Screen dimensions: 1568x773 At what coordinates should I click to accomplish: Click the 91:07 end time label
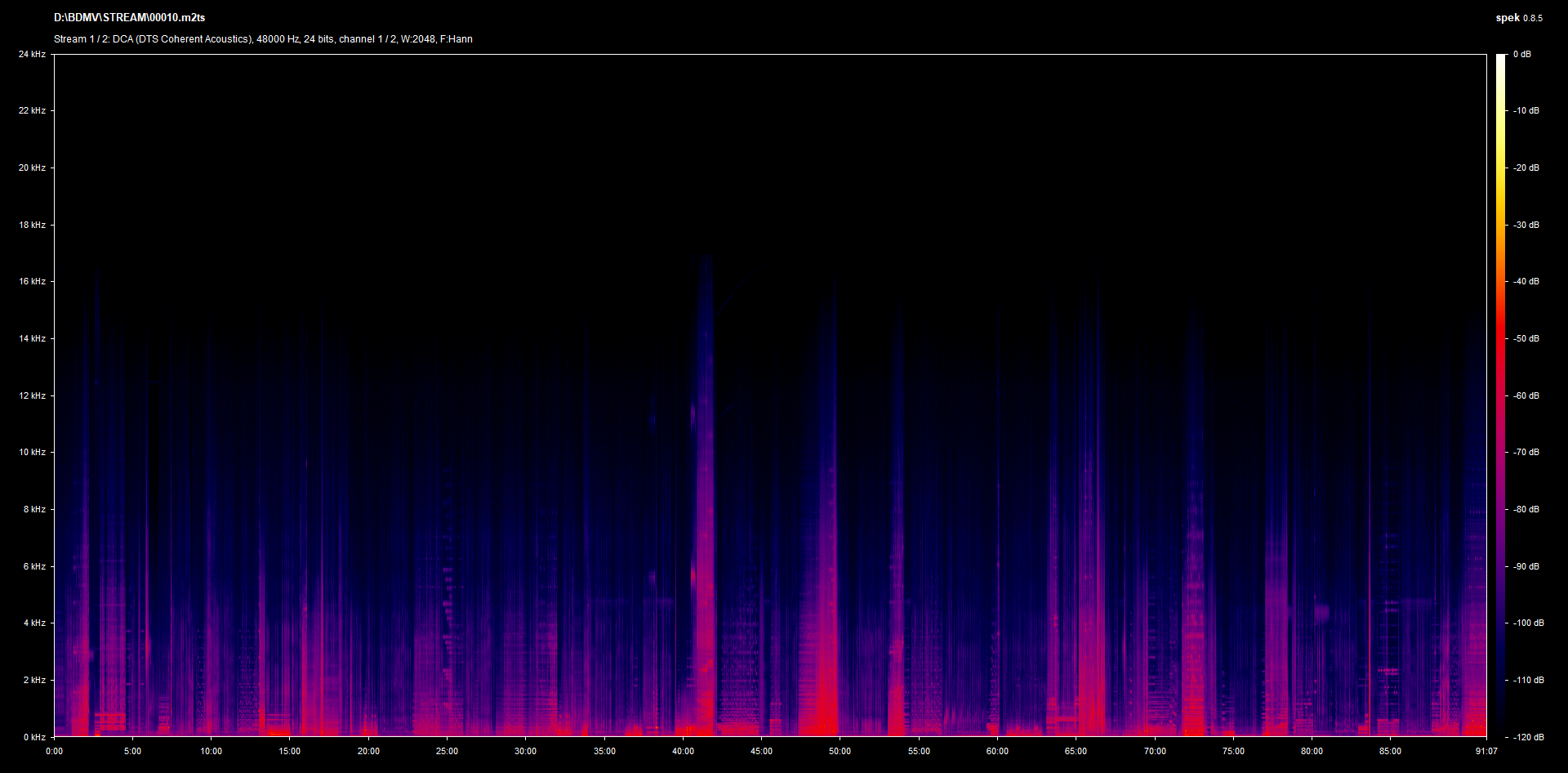coord(1486,751)
